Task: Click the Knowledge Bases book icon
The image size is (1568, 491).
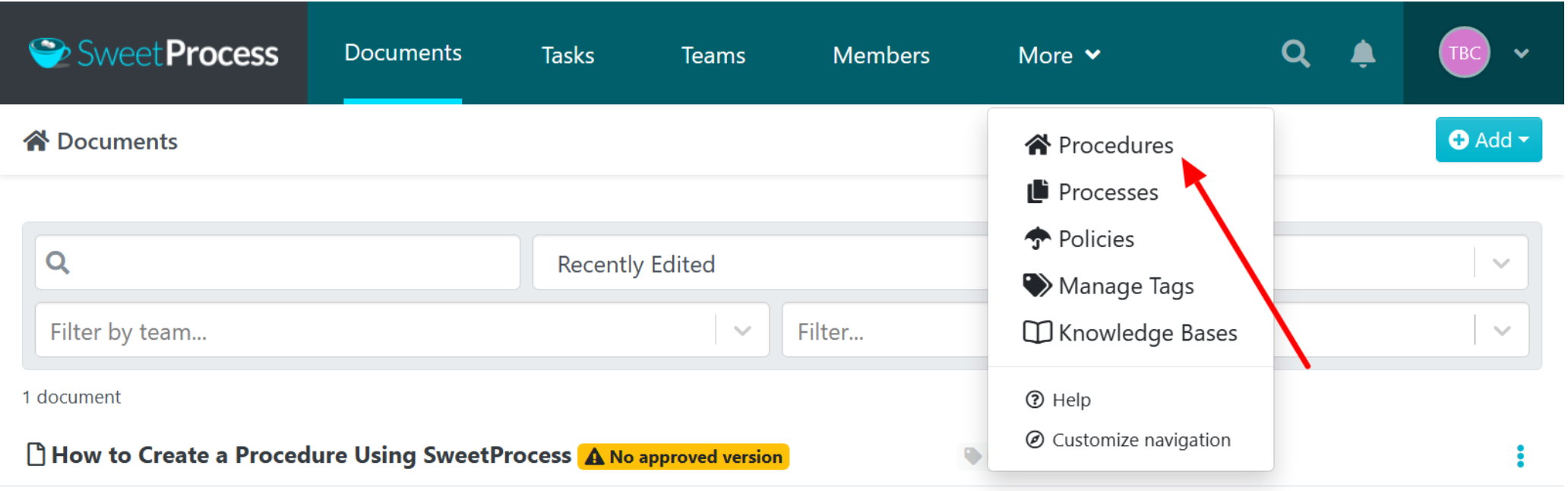Action: pyautogui.click(x=1037, y=332)
